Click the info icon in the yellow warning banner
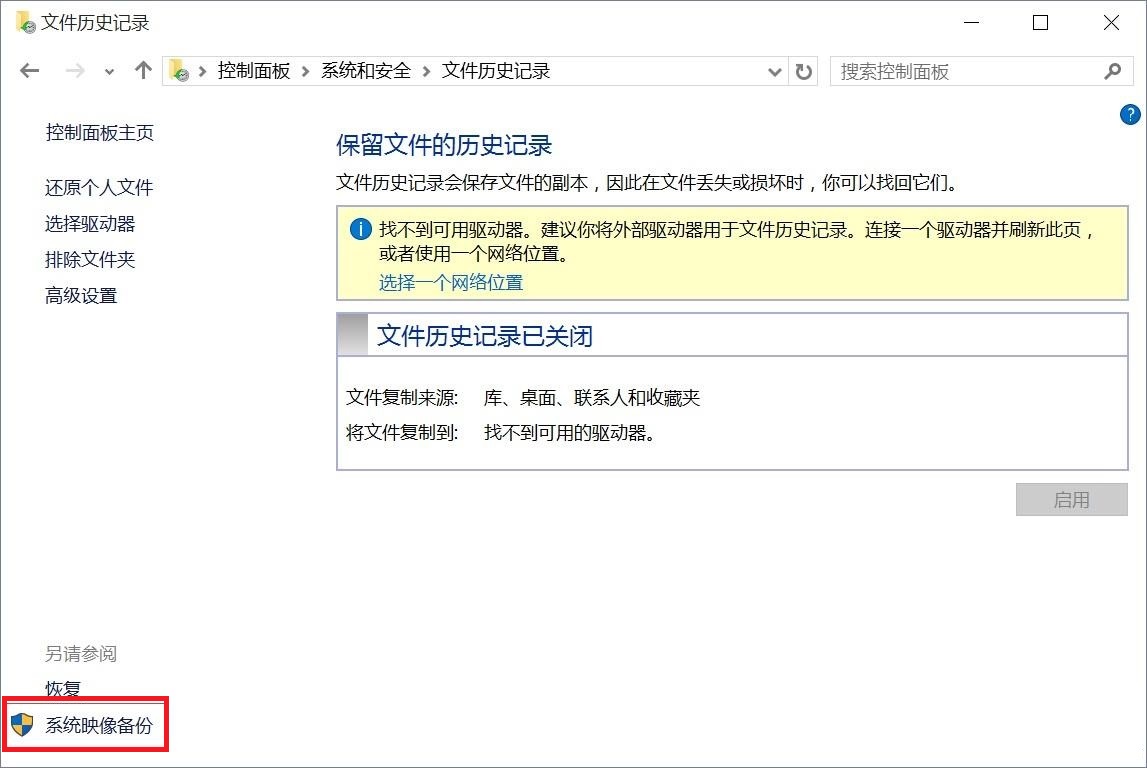 360,229
